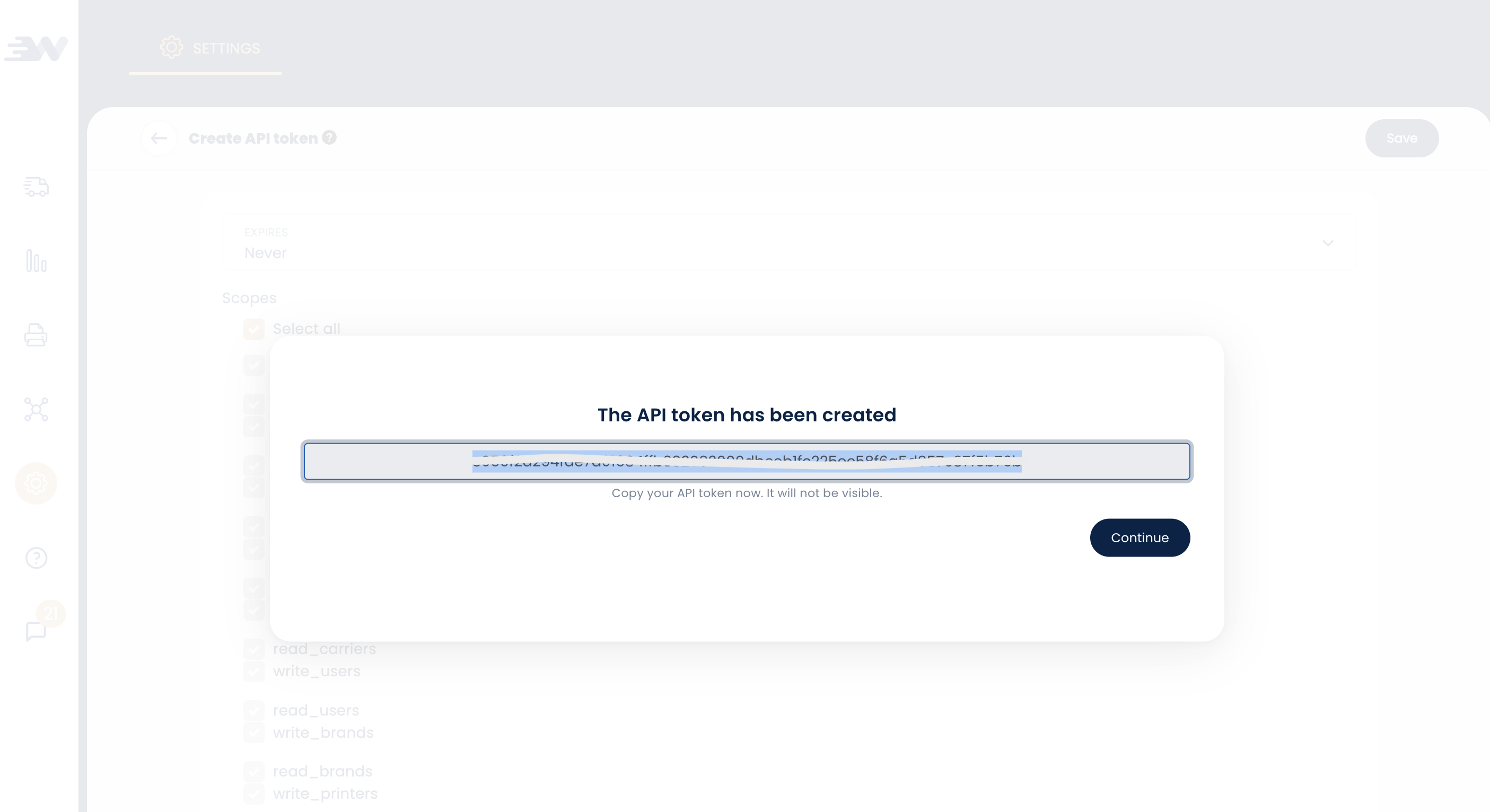Viewport: 1490px width, 812px height.
Task: Uncheck the write_users scope
Action: (253, 672)
